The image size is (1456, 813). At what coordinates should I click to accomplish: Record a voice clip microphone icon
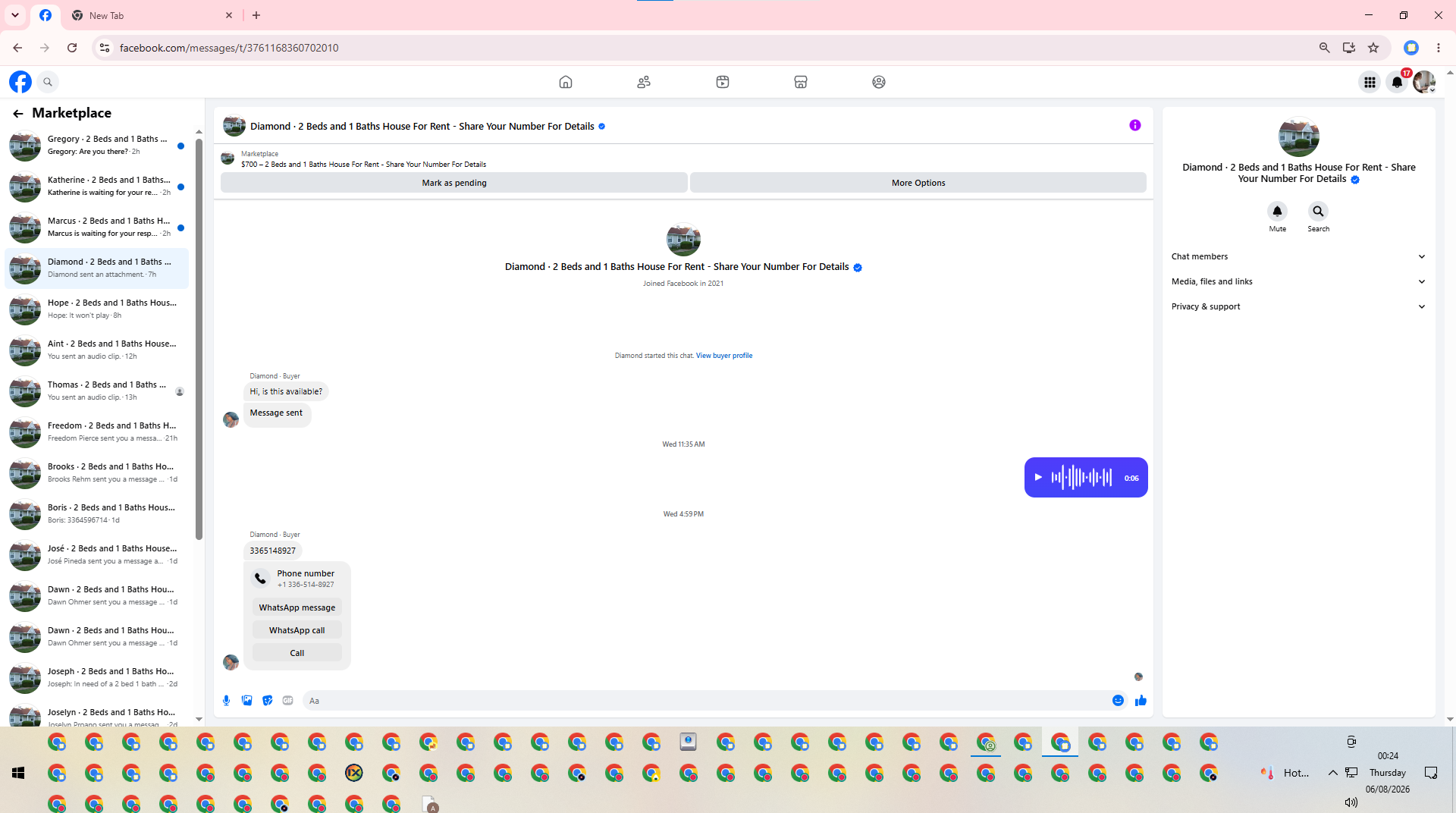226,701
